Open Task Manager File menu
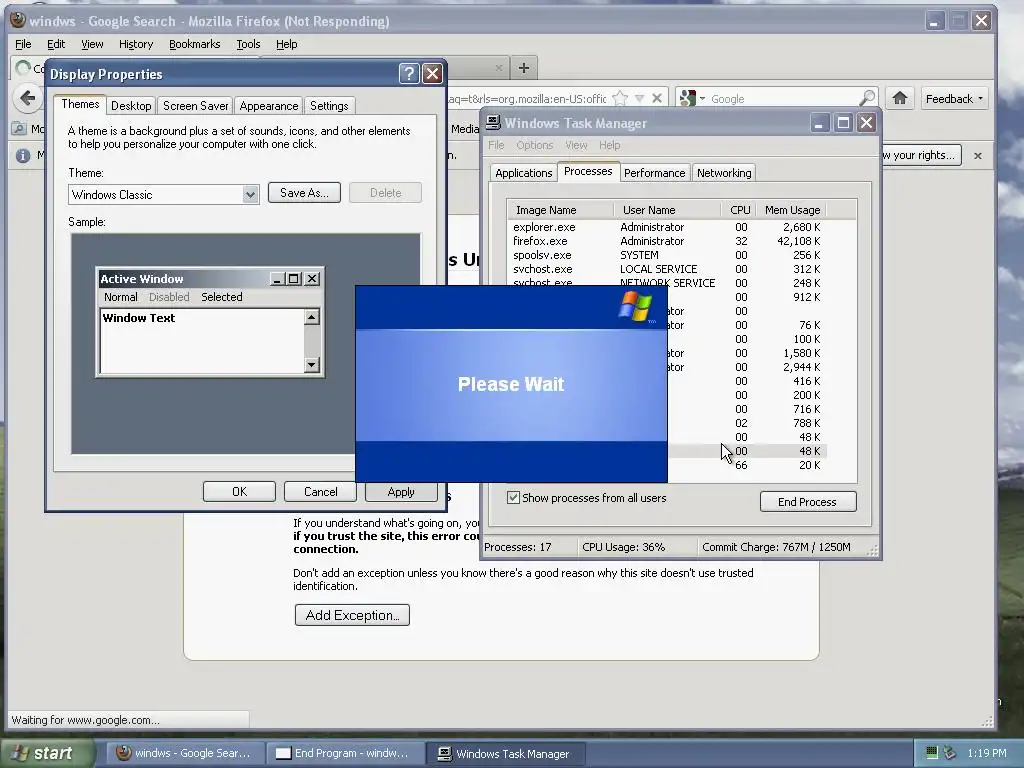The image size is (1024, 768). pyautogui.click(x=496, y=145)
